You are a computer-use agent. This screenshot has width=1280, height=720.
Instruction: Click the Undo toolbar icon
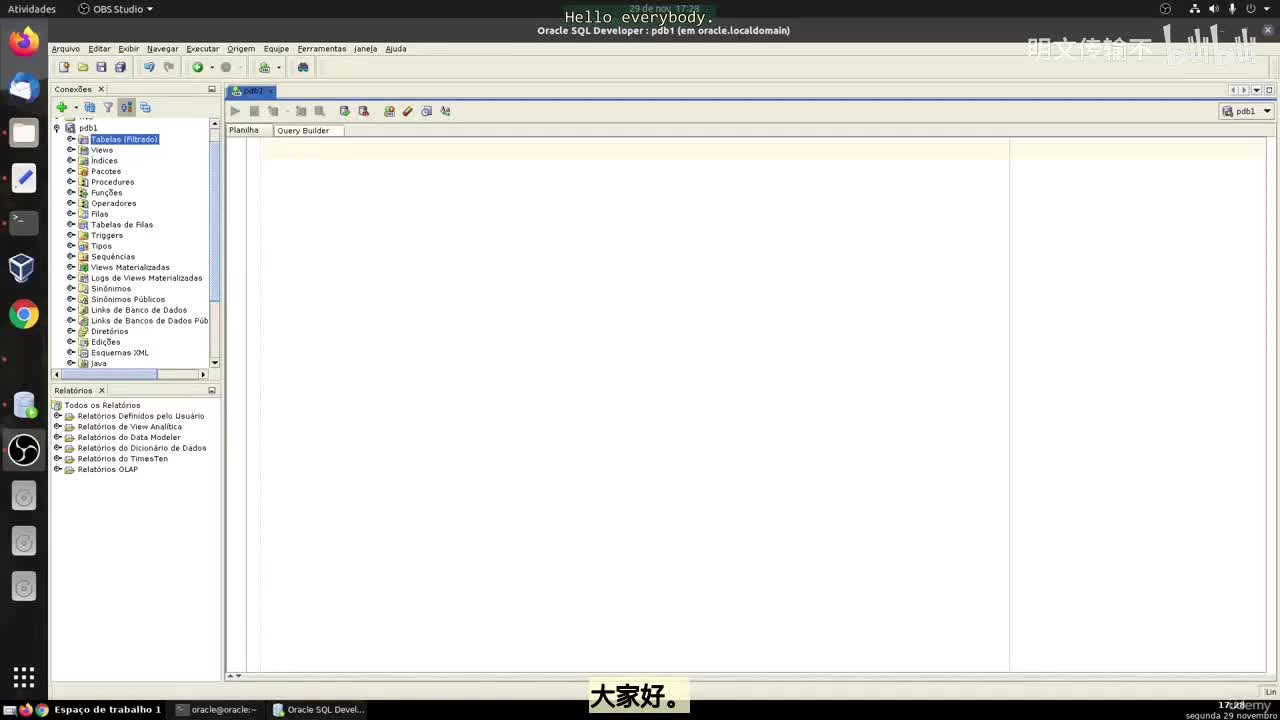coord(149,67)
